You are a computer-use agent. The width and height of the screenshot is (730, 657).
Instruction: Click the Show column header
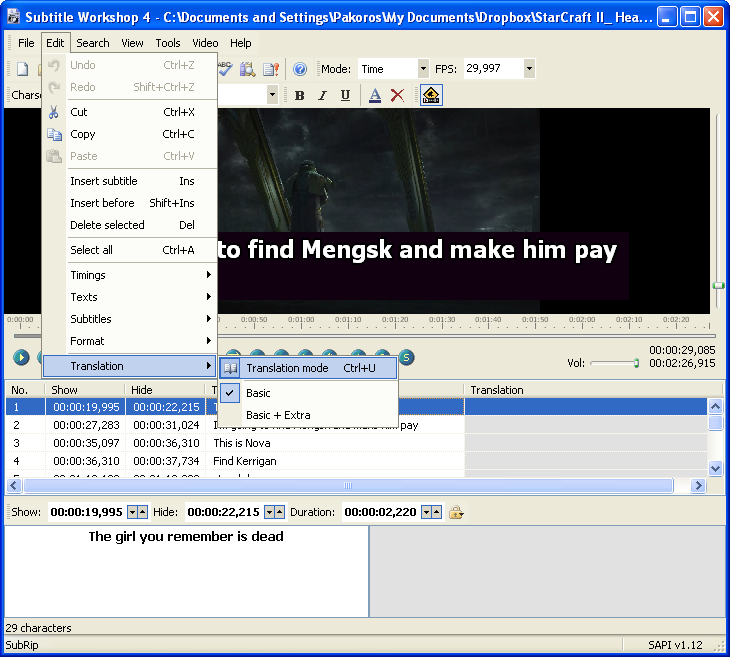[85, 390]
